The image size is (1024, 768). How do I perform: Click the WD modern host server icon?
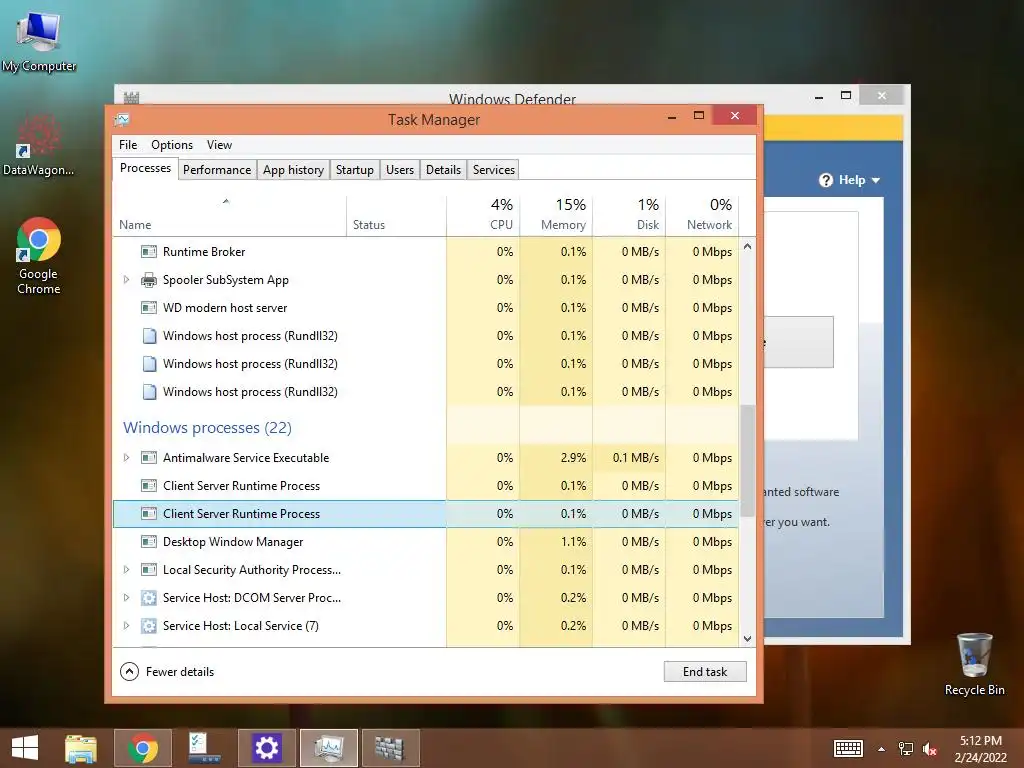(149, 308)
